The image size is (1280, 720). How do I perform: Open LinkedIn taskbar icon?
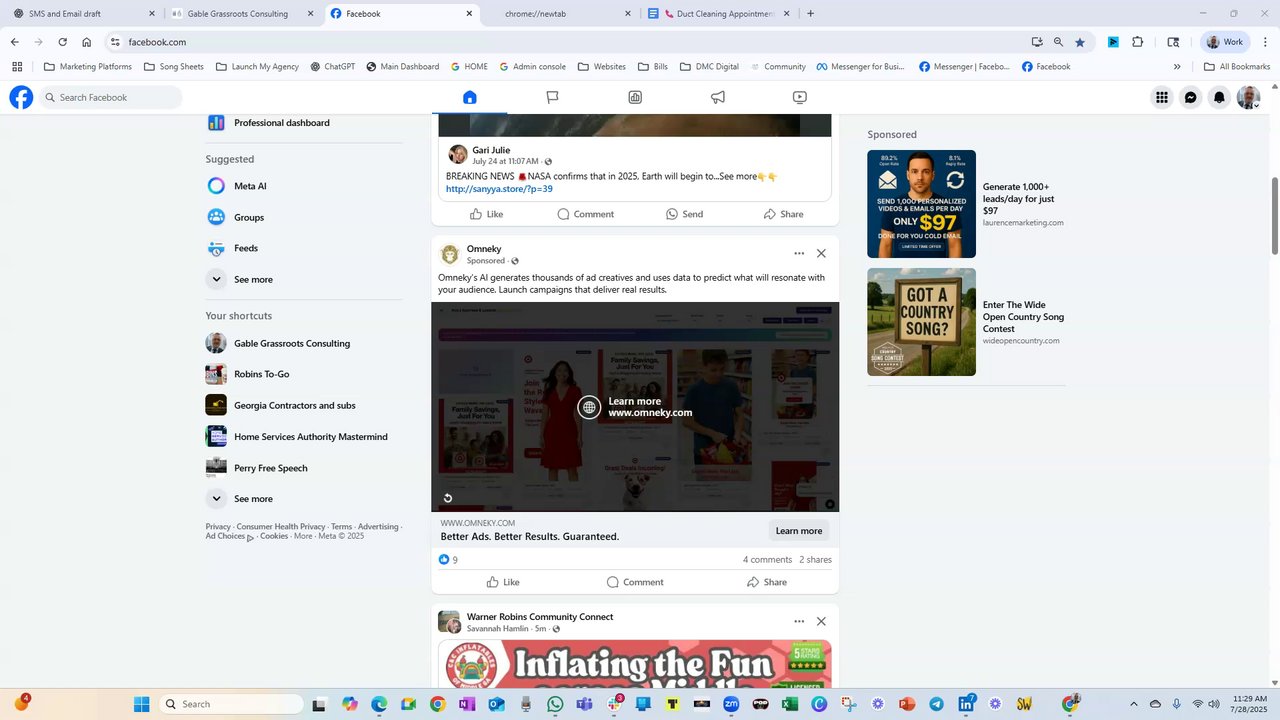tap(966, 704)
